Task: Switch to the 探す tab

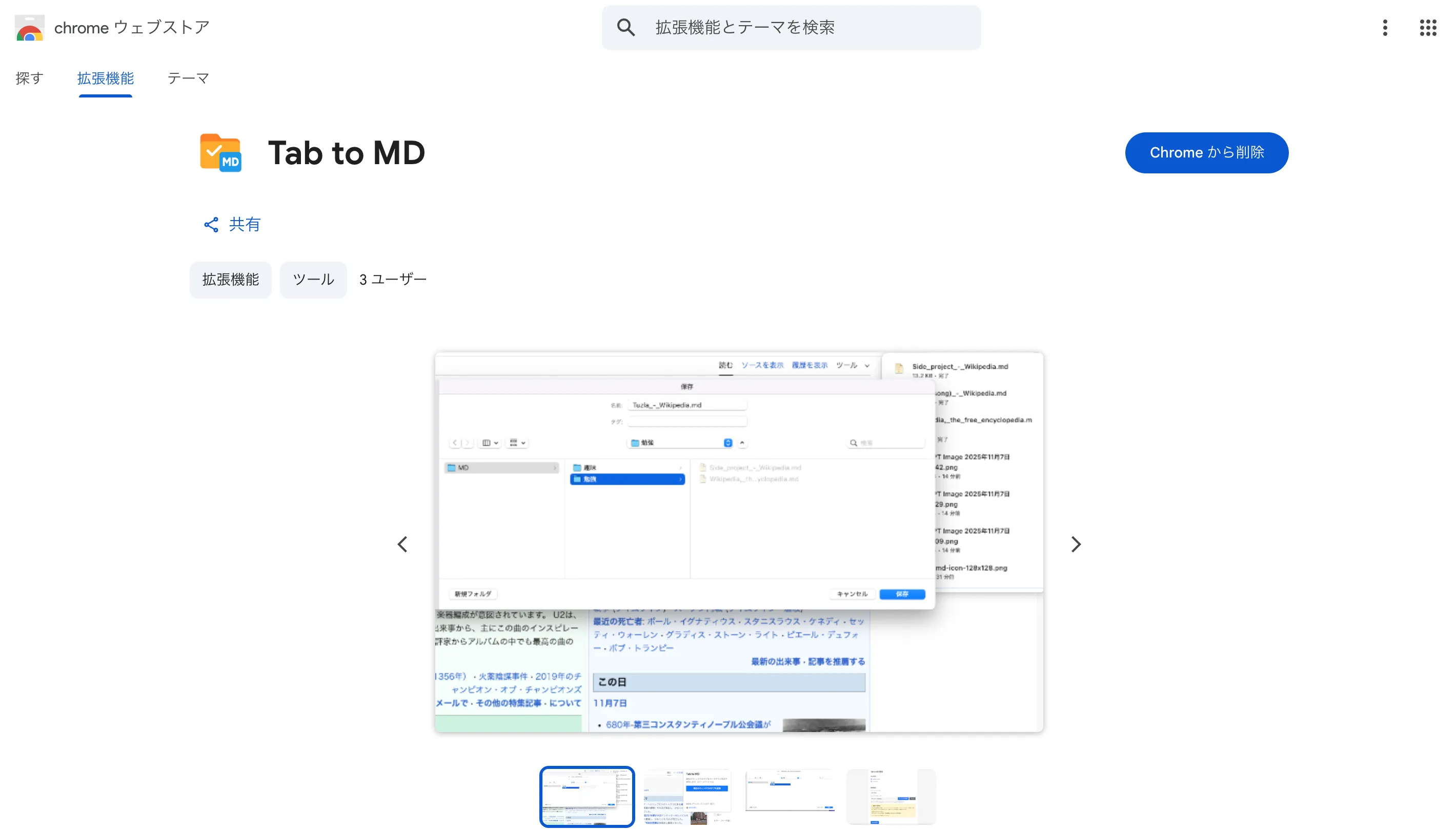Action: pos(30,78)
